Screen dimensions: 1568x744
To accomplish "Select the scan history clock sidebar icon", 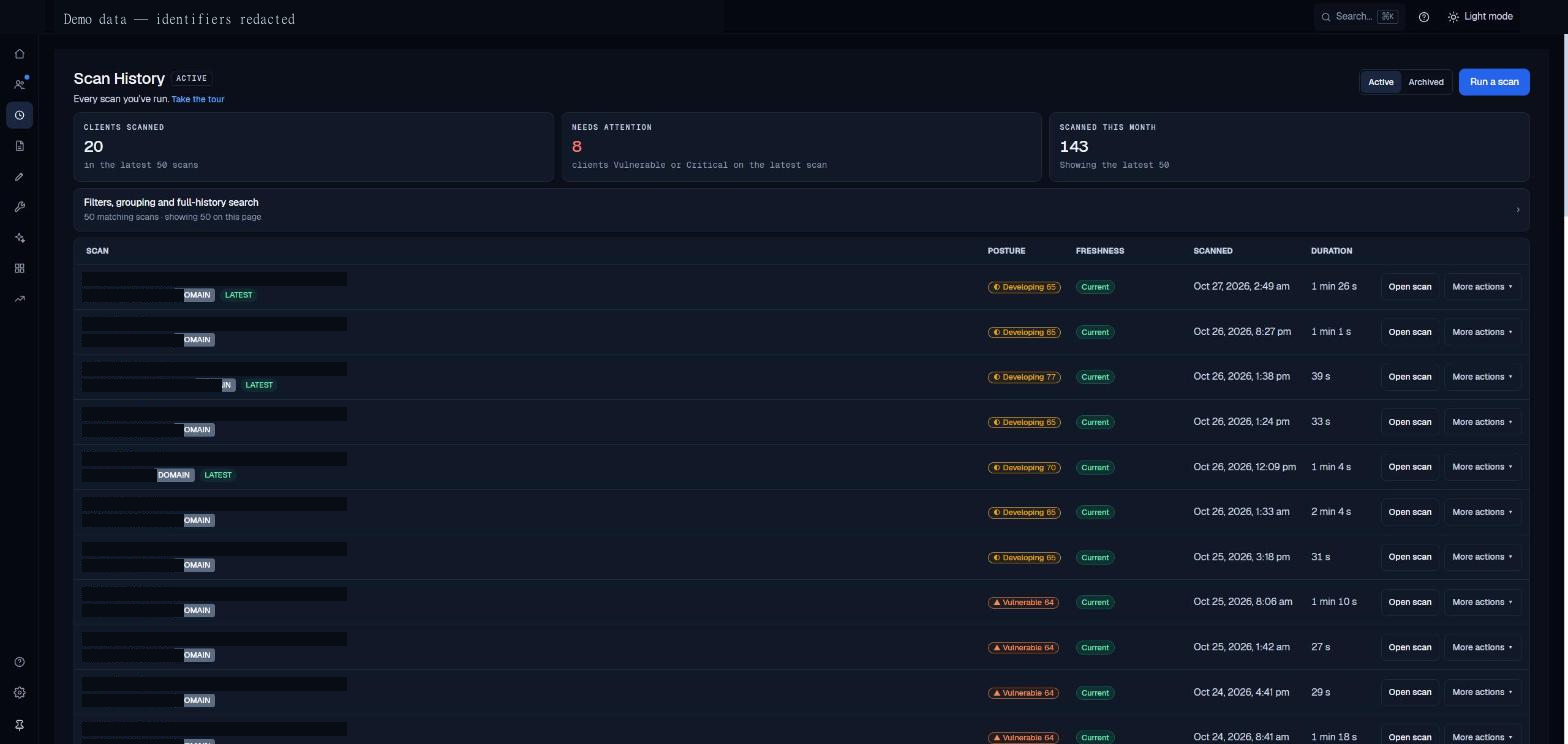I will [19, 115].
